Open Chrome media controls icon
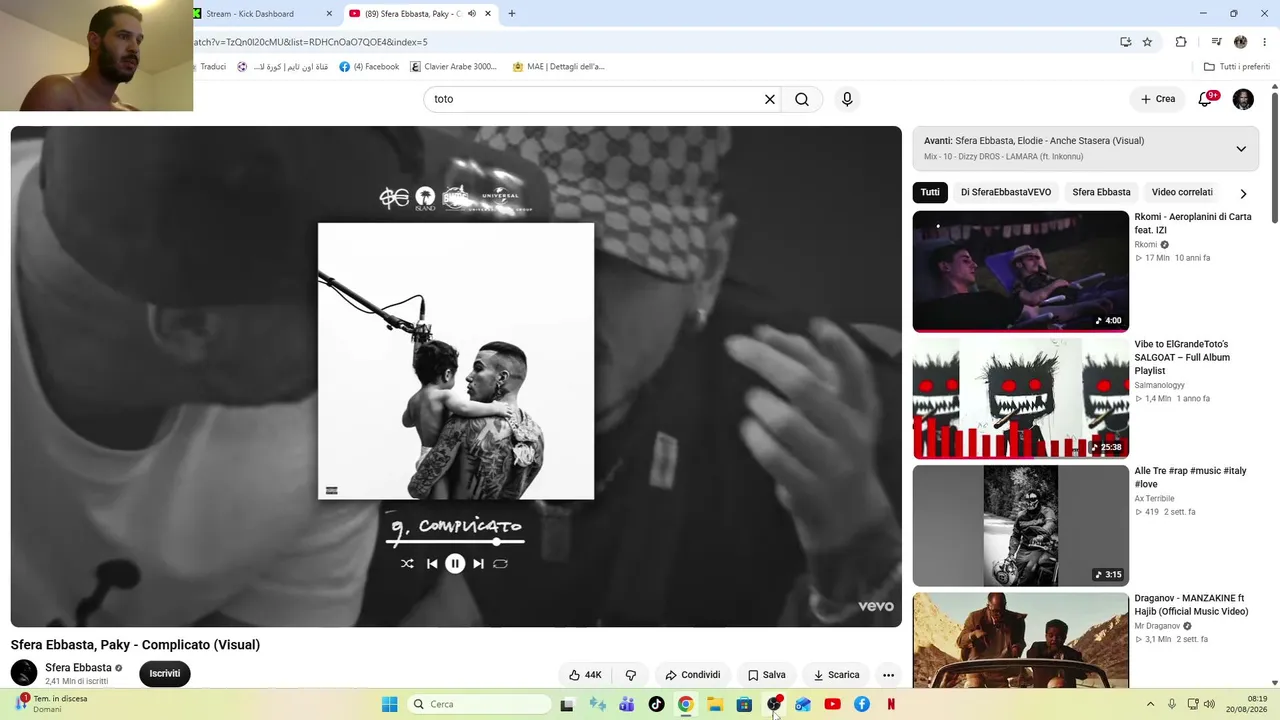 1216,42
